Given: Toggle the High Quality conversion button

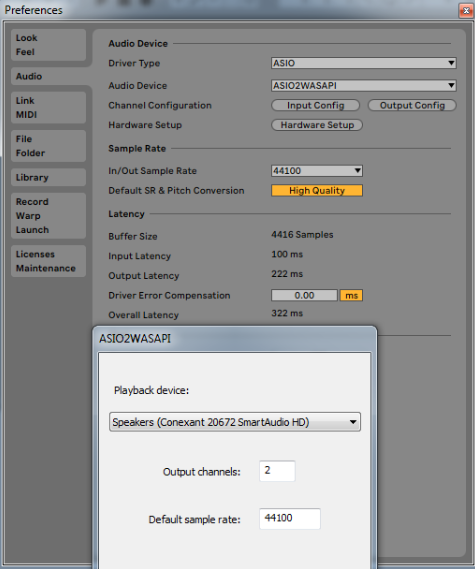Looking at the screenshot, I should [317, 191].
